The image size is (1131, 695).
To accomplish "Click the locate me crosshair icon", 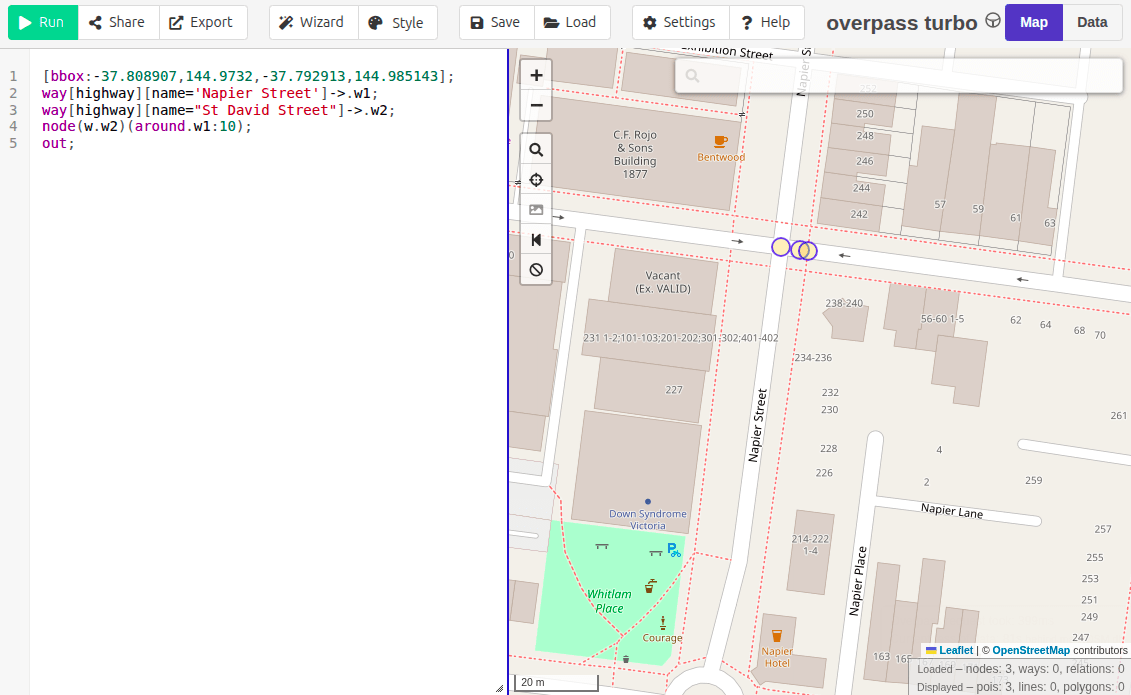I will pyautogui.click(x=536, y=180).
